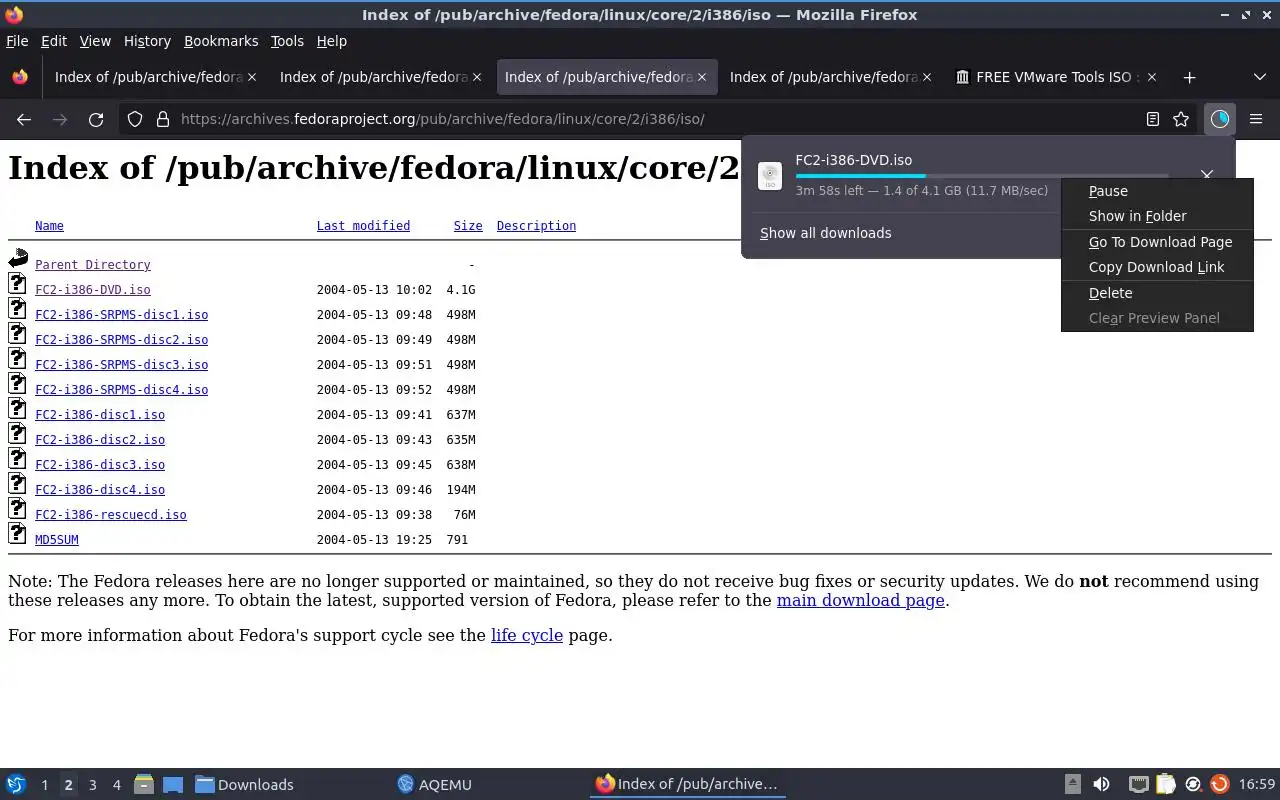
Task: Open the volume speaker tray icon
Action: pyautogui.click(x=1101, y=784)
